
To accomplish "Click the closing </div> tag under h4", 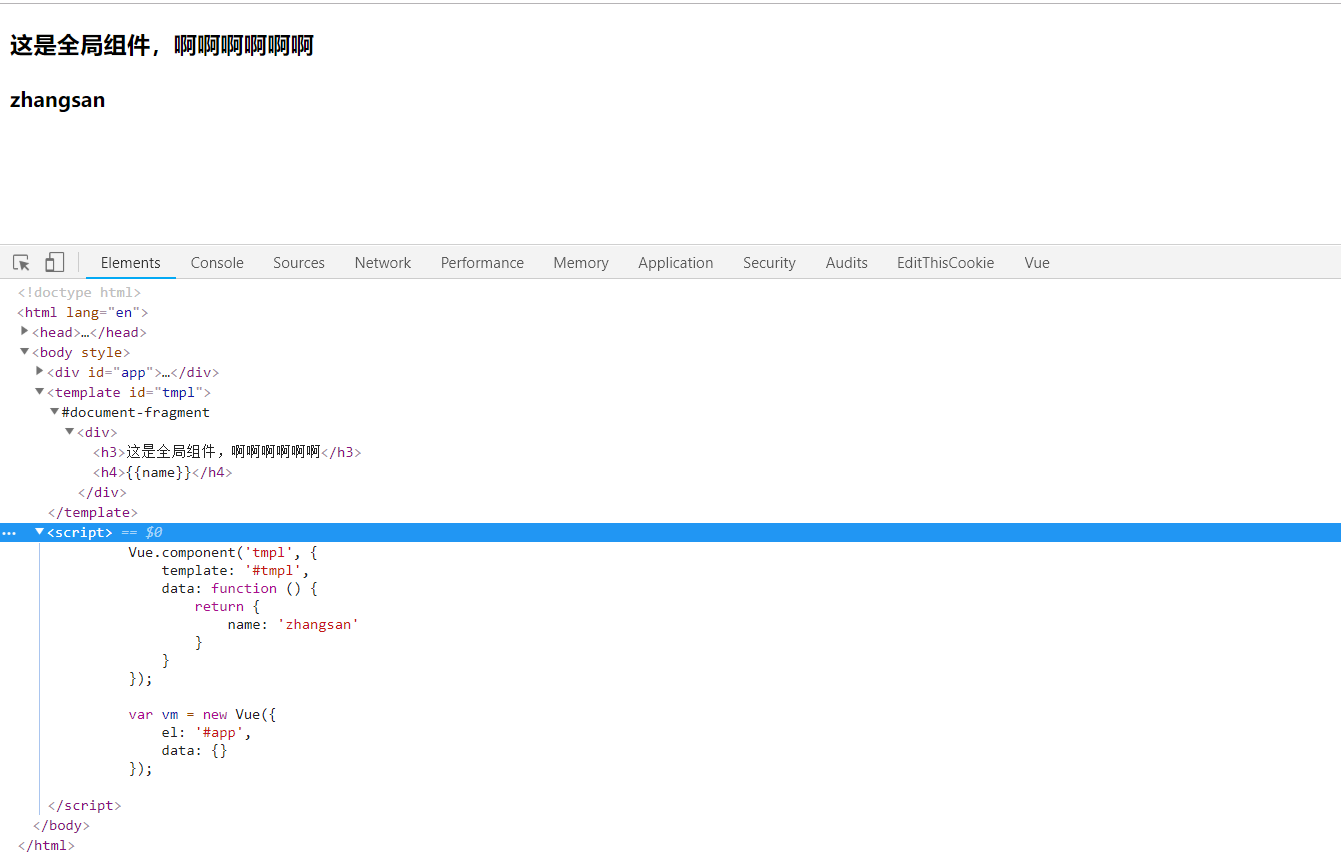I will 102,492.
